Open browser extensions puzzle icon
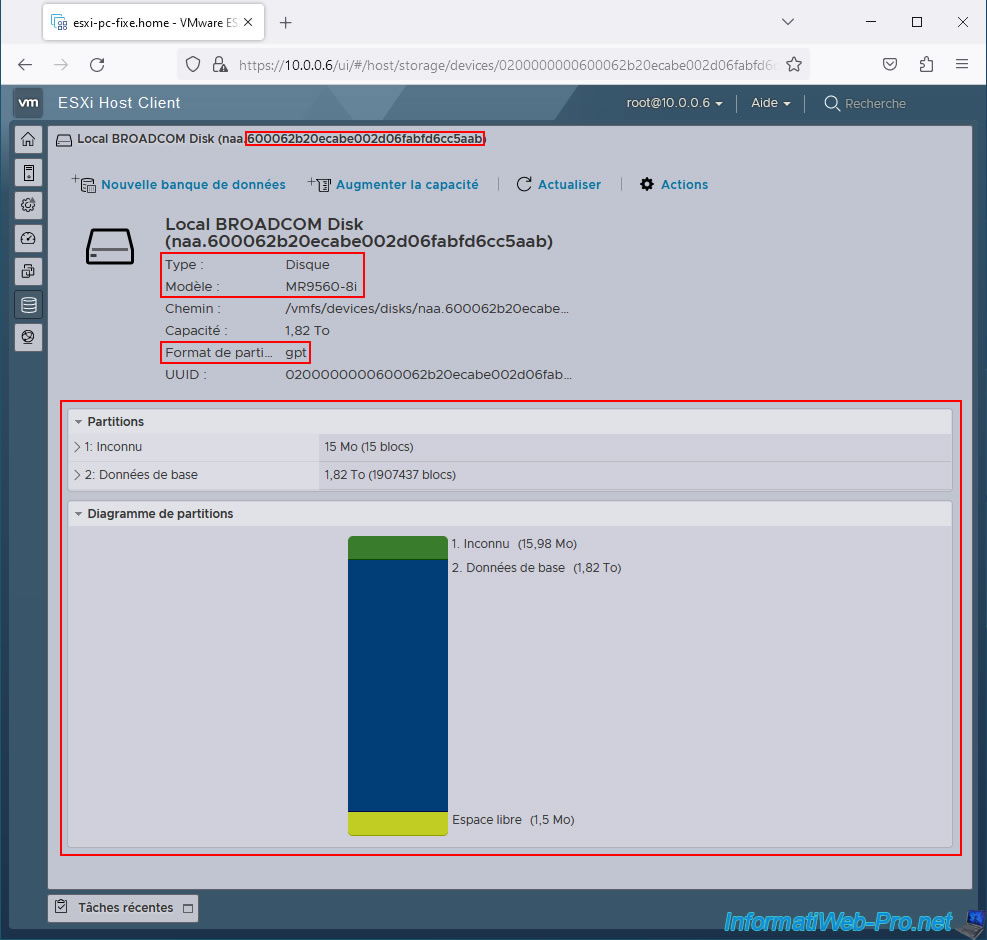Screen dimensions: 987x940 click(x=926, y=64)
